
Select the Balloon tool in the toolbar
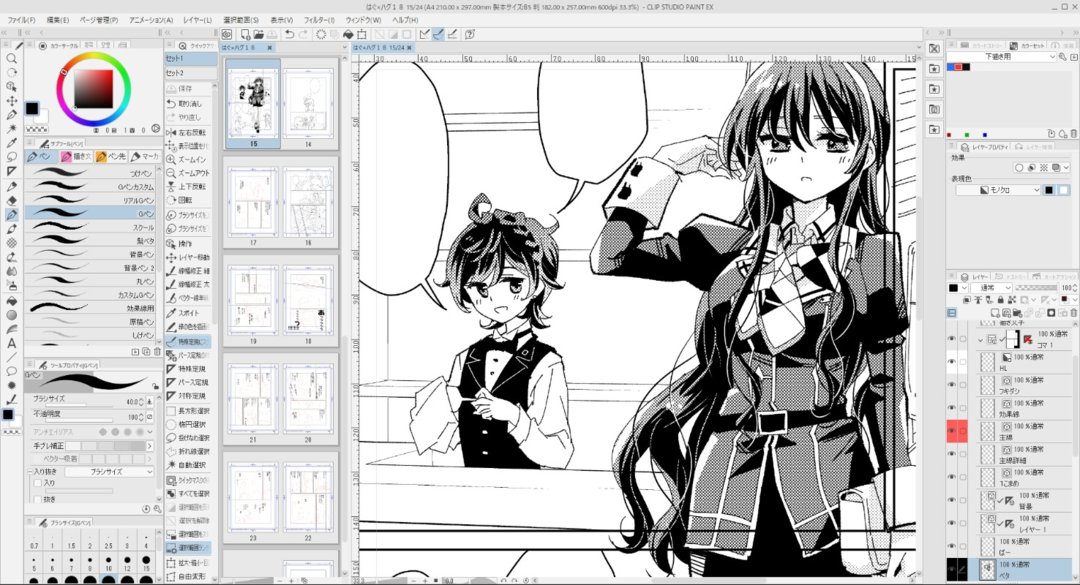click(12, 371)
